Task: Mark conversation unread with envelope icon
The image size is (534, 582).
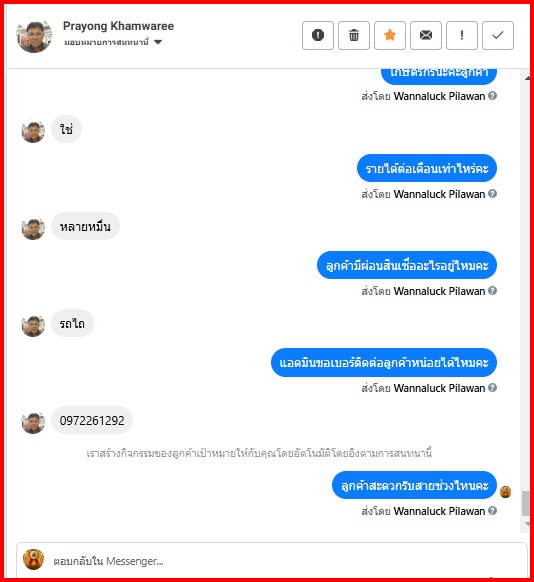Action: (426, 35)
